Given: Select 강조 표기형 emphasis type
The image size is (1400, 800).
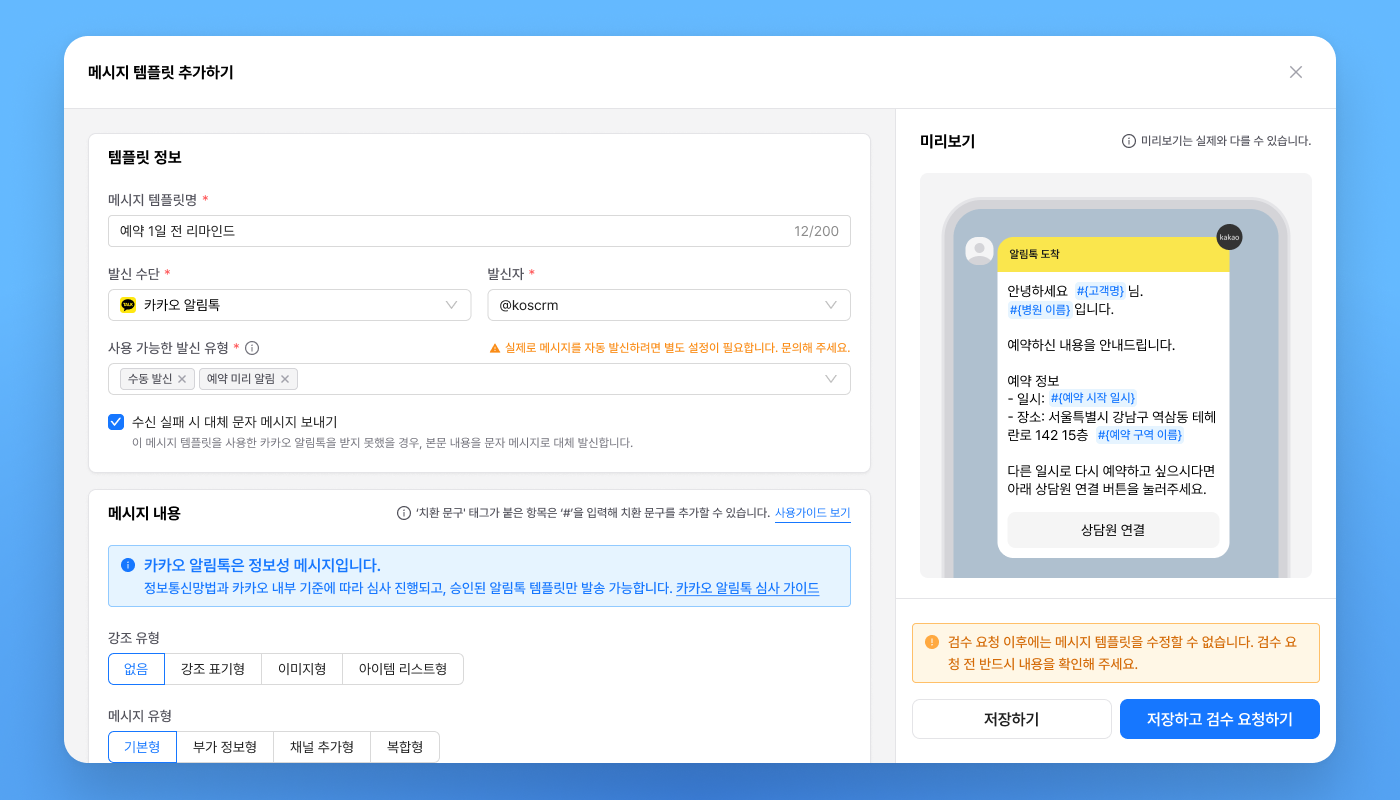Looking at the screenshot, I should click(x=213, y=669).
